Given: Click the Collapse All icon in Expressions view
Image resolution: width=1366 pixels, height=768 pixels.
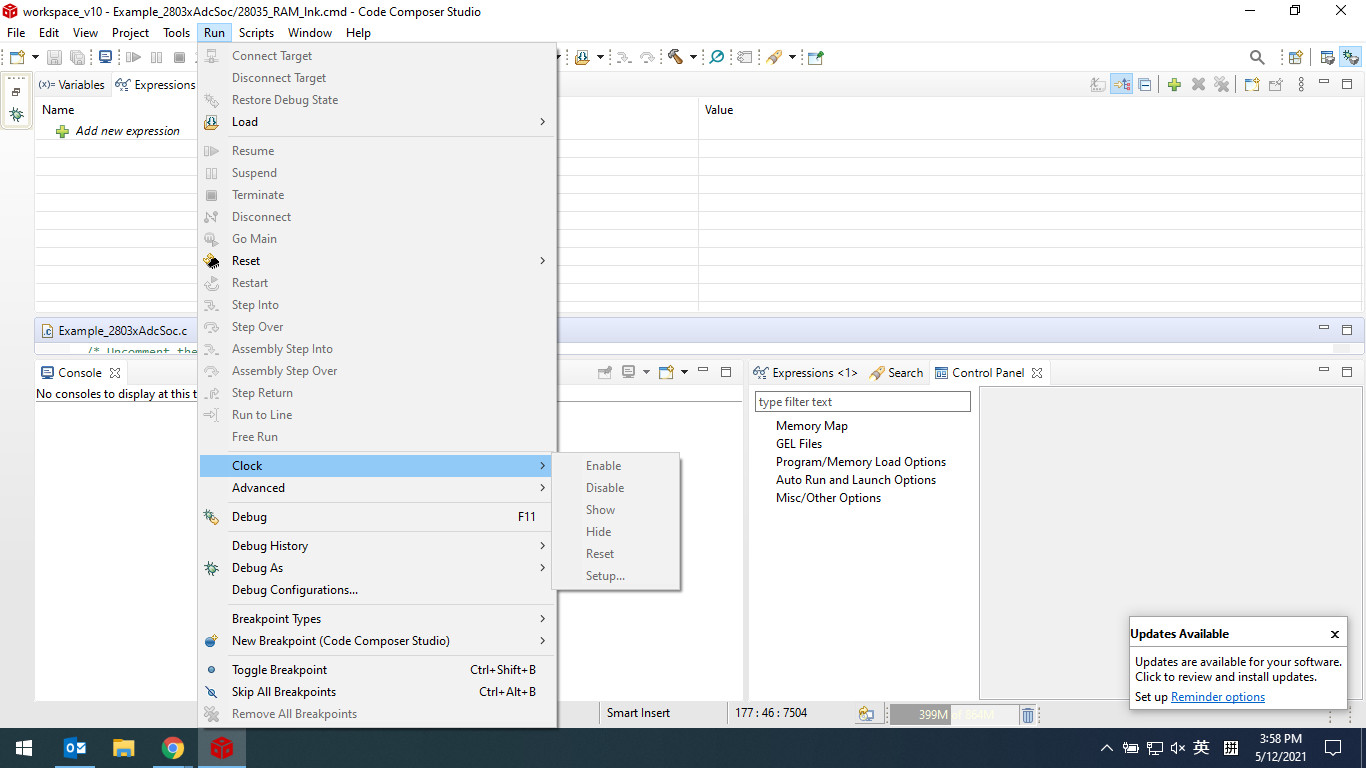Looking at the screenshot, I should pyautogui.click(x=1145, y=85).
